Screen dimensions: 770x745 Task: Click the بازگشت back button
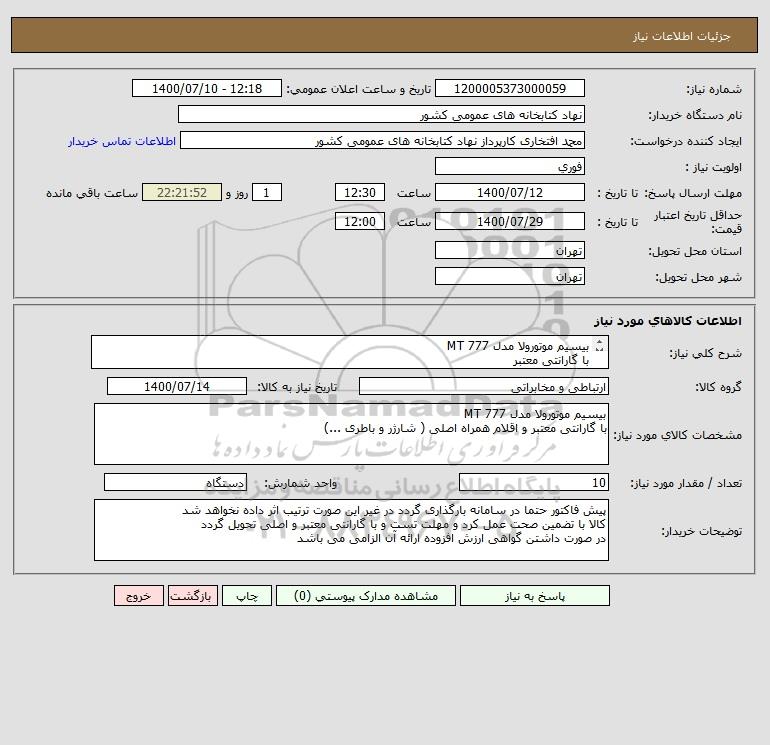[x=192, y=596]
